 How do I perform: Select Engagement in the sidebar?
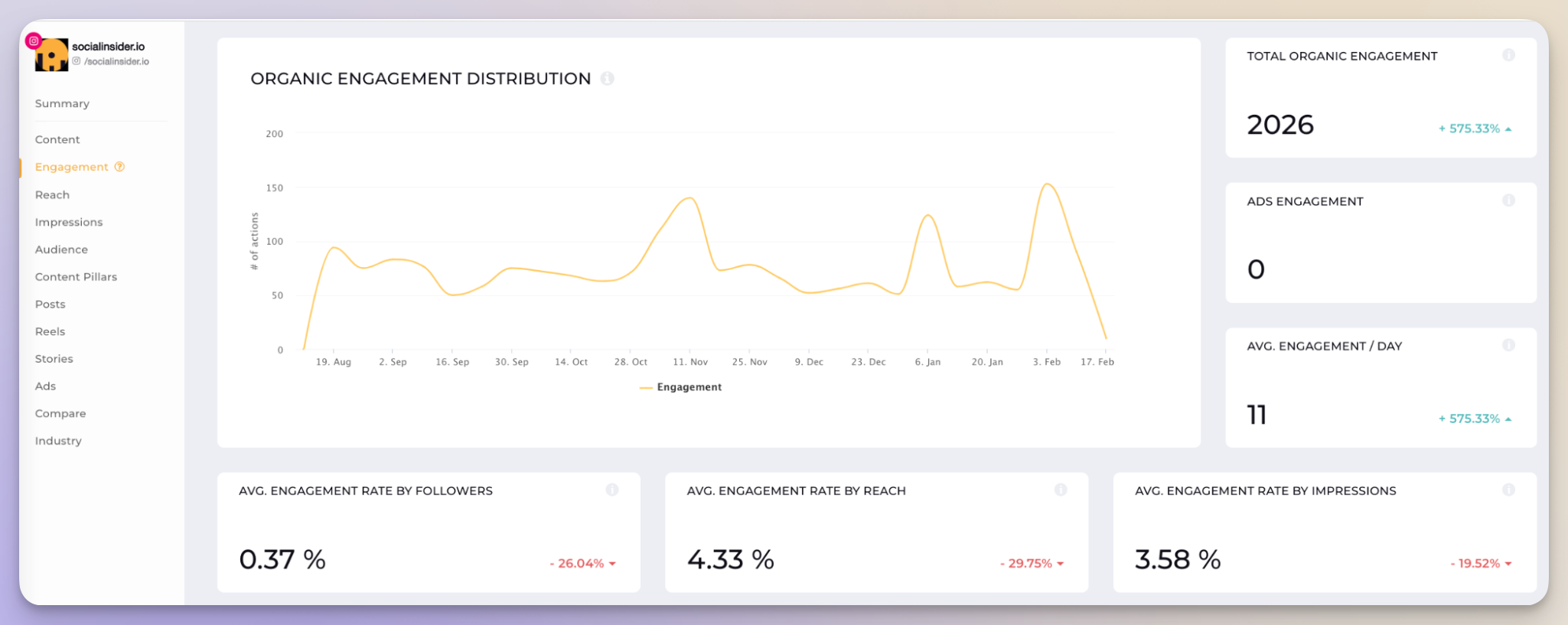[72, 167]
